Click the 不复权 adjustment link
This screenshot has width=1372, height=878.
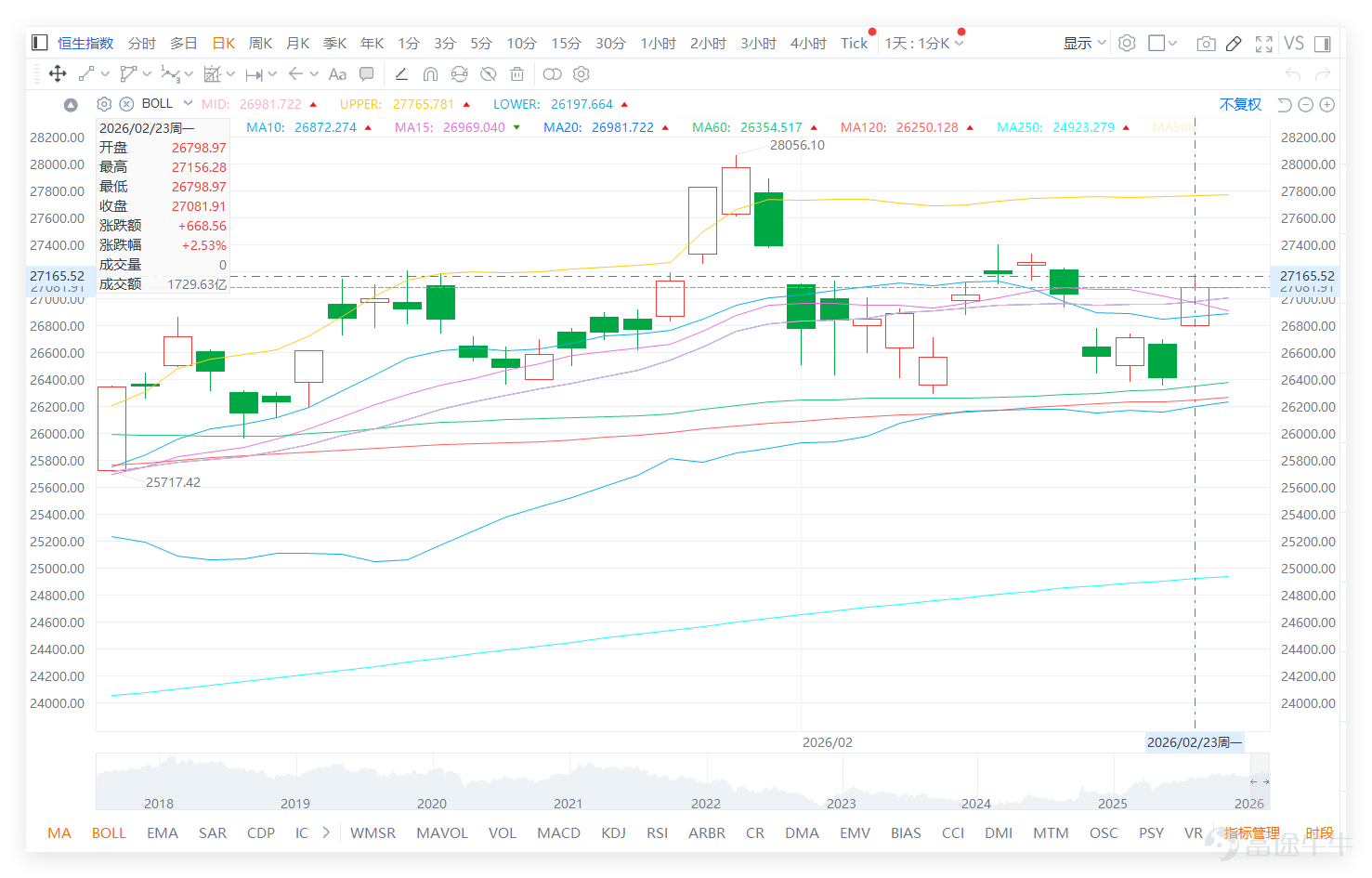click(1240, 104)
